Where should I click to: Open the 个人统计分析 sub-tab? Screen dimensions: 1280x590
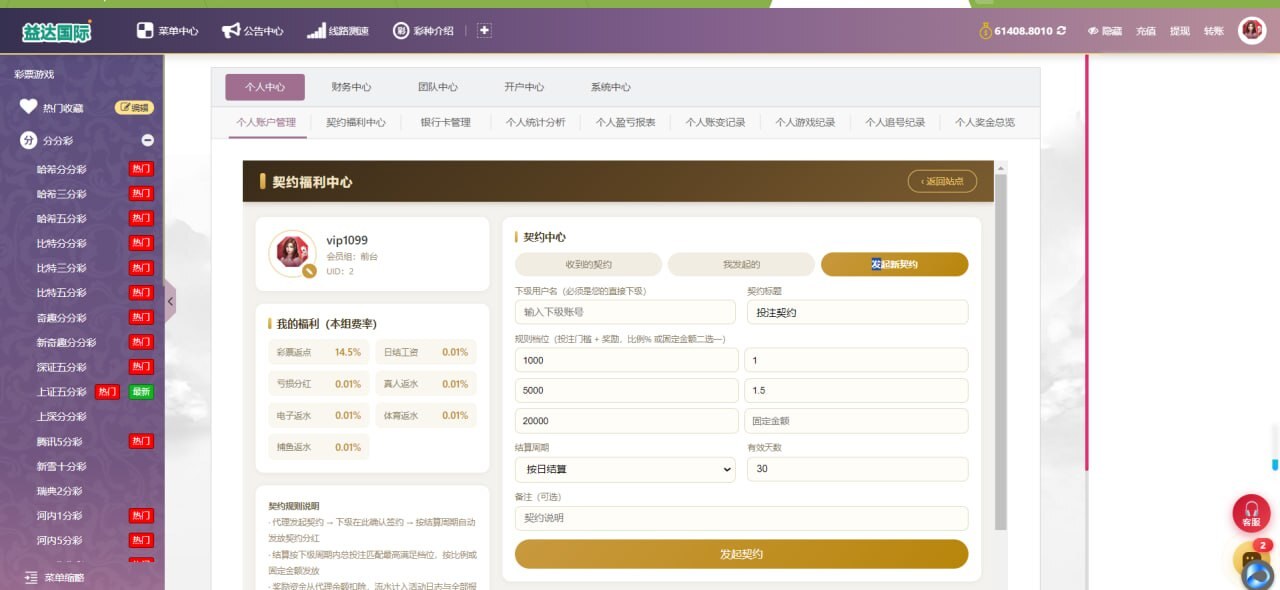point(536,122)
